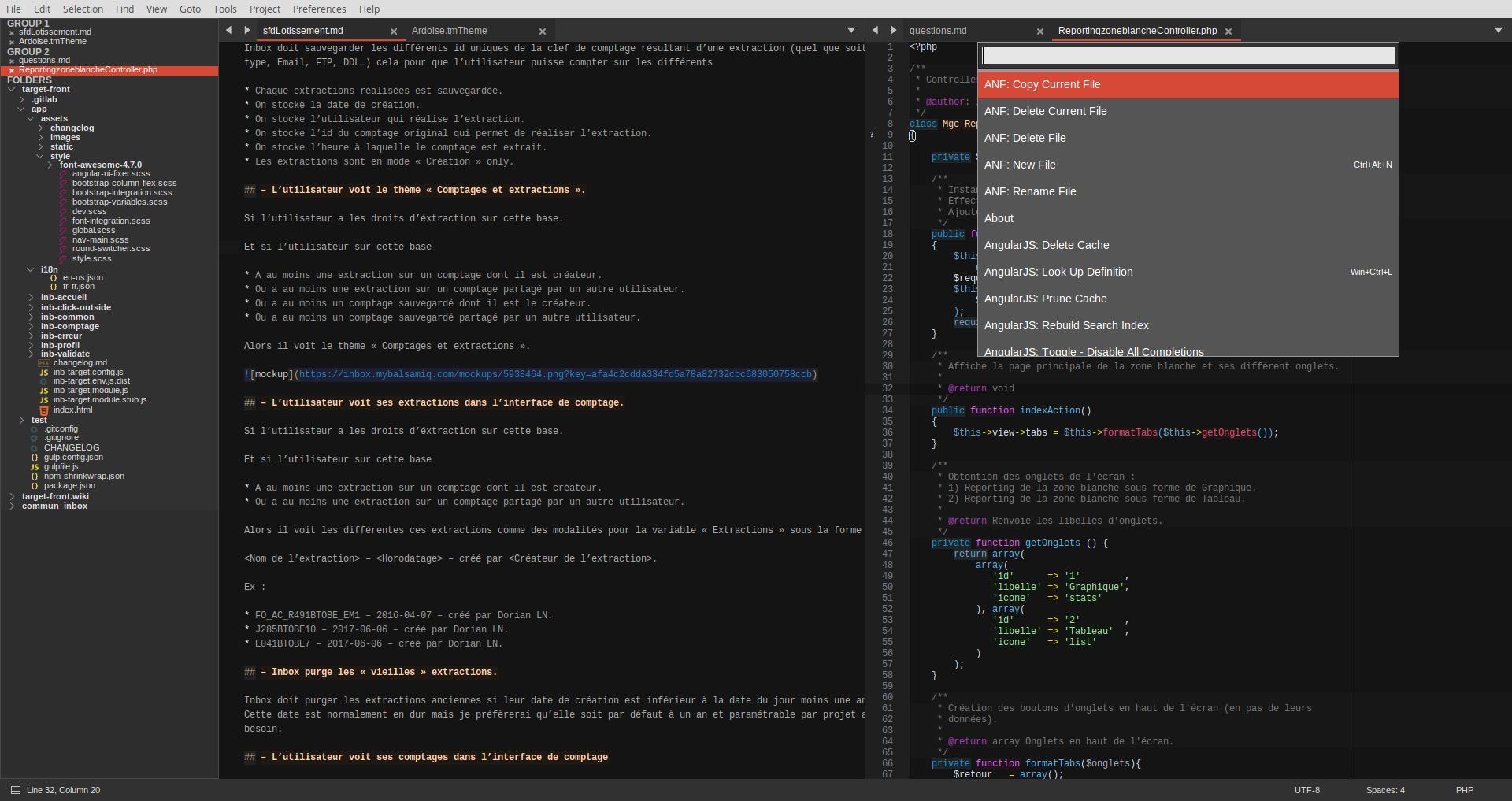Select ANF: Rename File in the command palette
1512x801 pixels.
pos(1029,191)
